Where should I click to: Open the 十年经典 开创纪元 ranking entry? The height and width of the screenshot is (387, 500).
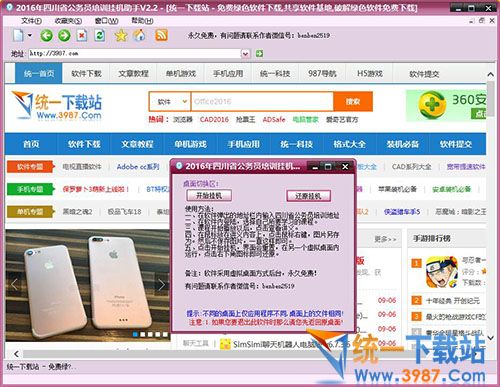(x=453, y=301)
